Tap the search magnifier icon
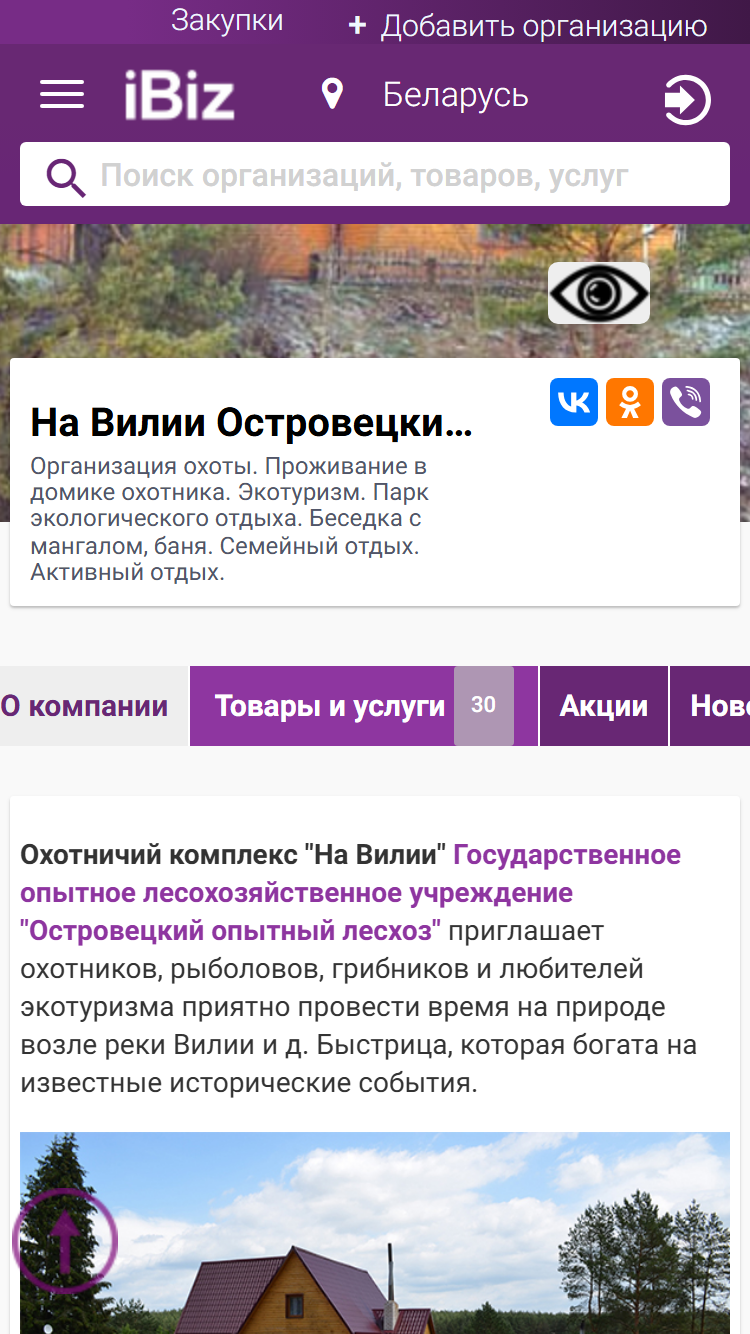The image size is (750, 1334). pos(66,177)
